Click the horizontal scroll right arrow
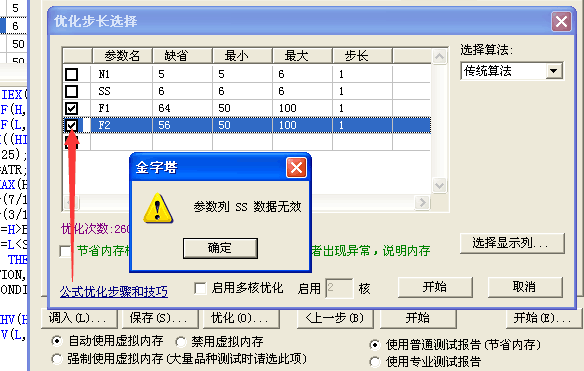This screenshot has height=371, width=584. coord(422,203)
